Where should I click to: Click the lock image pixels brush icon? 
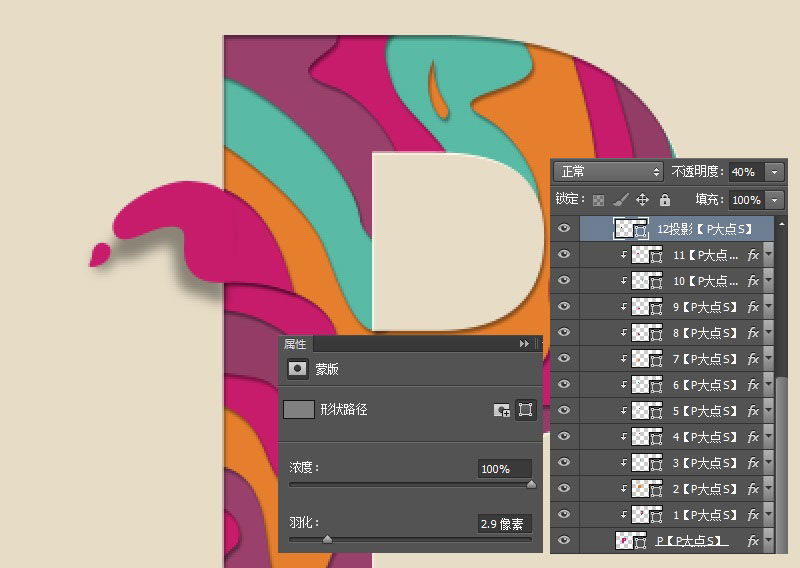(621, 200)
